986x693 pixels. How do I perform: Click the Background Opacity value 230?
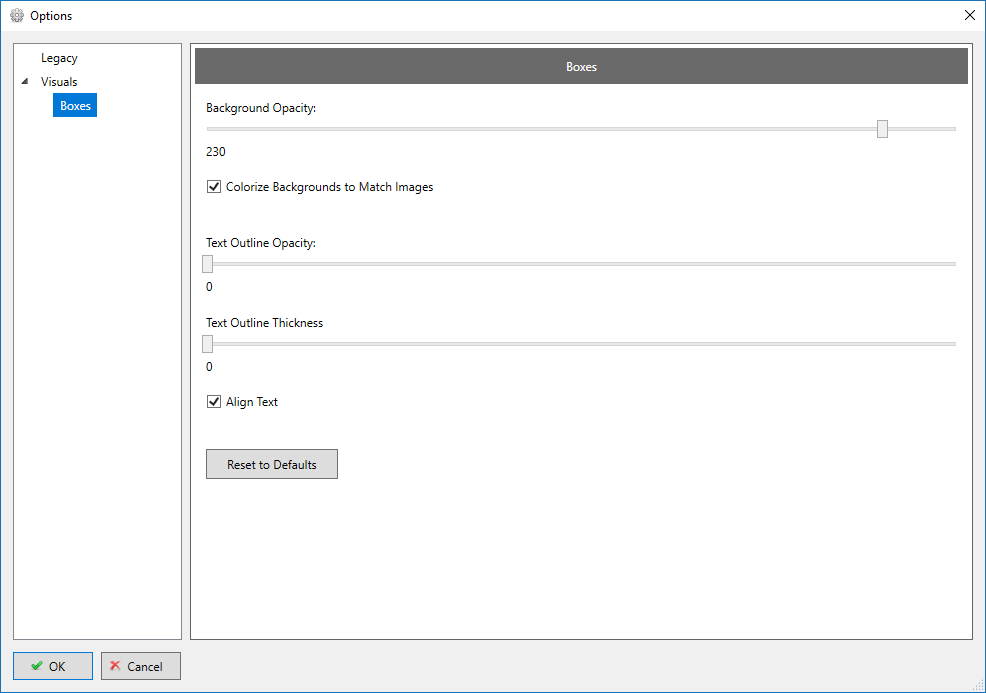tap(216, 152)
